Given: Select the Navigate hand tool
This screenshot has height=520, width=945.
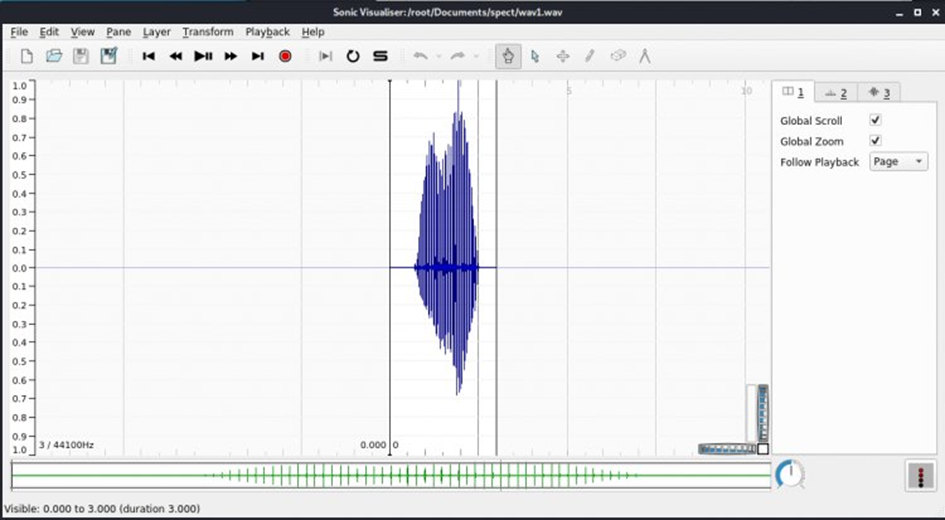Looking at the screenshot, I should pos(508,56).
